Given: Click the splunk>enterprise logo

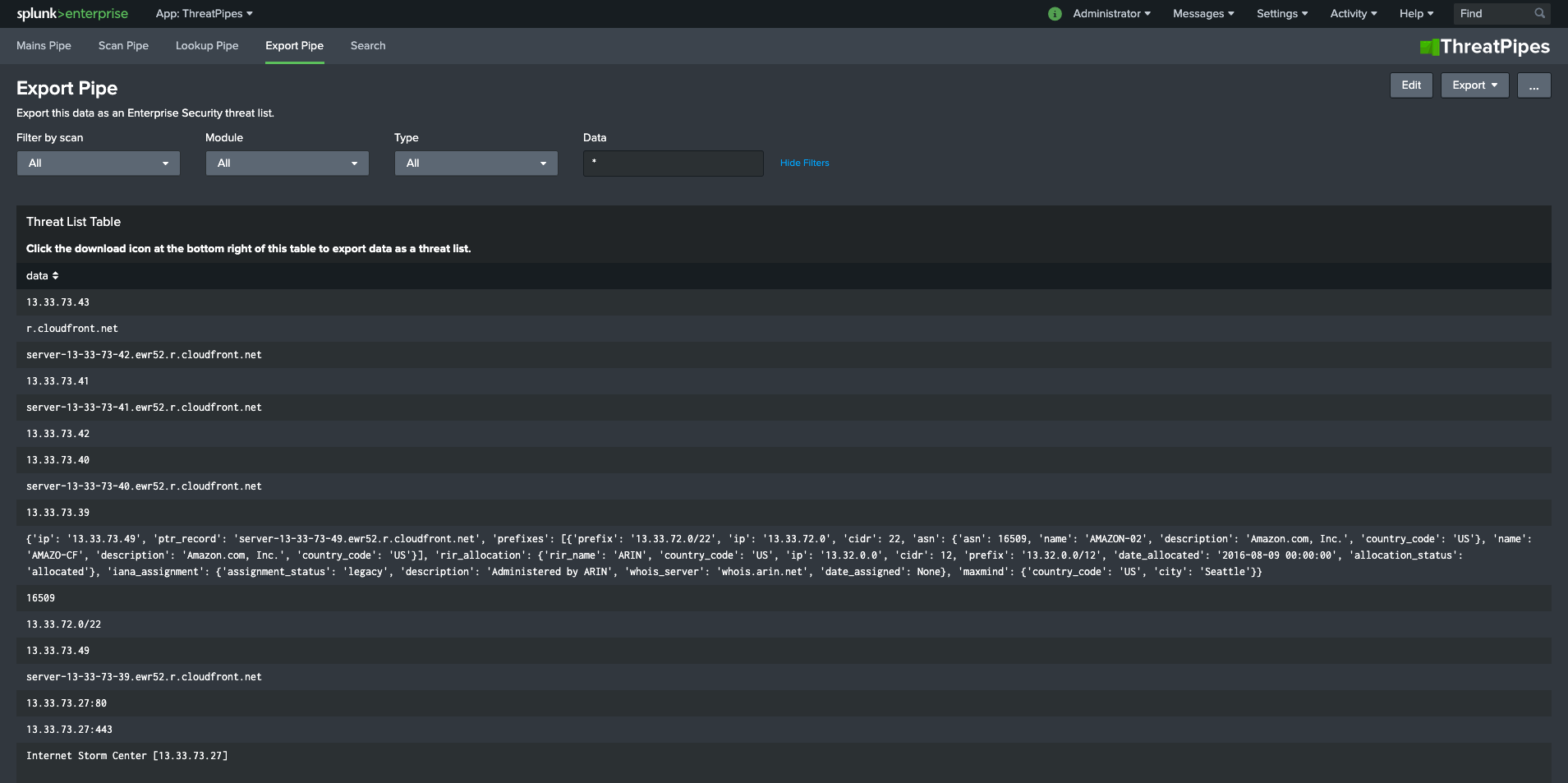Looking at the screenshot, I should pos(71,13).
